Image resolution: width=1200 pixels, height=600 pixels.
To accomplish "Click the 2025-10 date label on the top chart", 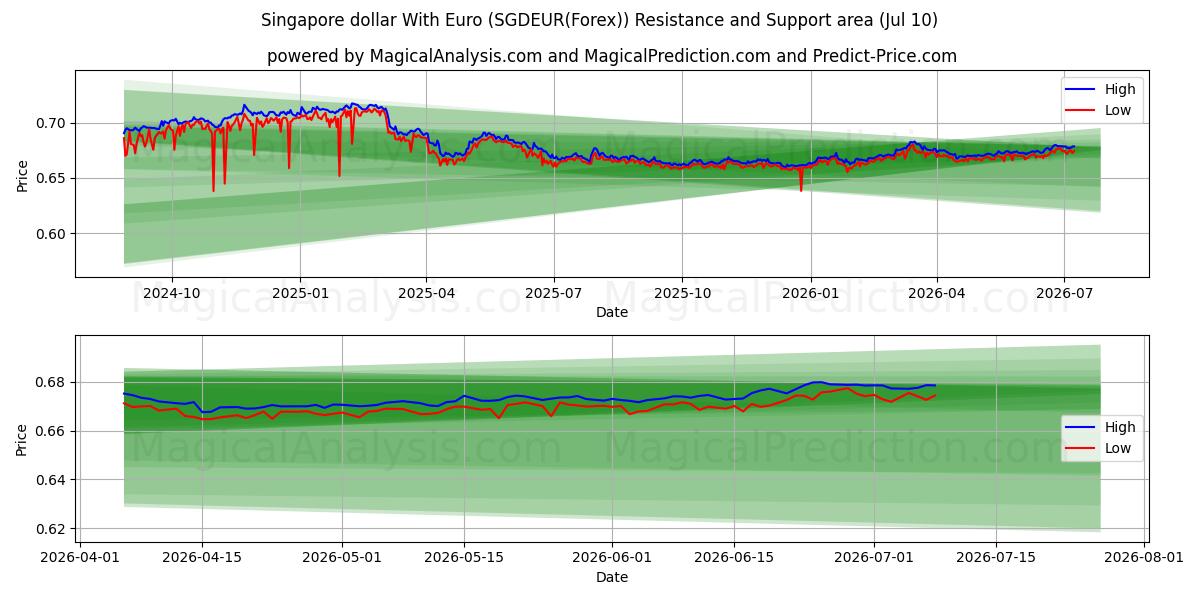I will click(x=682, y=293).
